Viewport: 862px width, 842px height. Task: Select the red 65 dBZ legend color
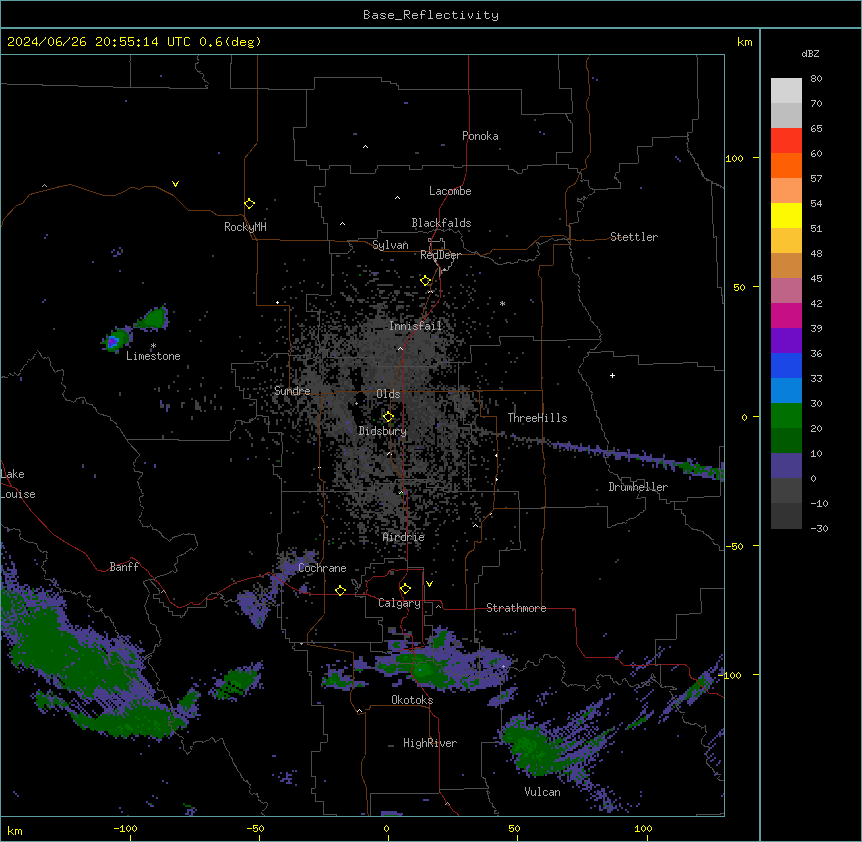click(786, 141)
